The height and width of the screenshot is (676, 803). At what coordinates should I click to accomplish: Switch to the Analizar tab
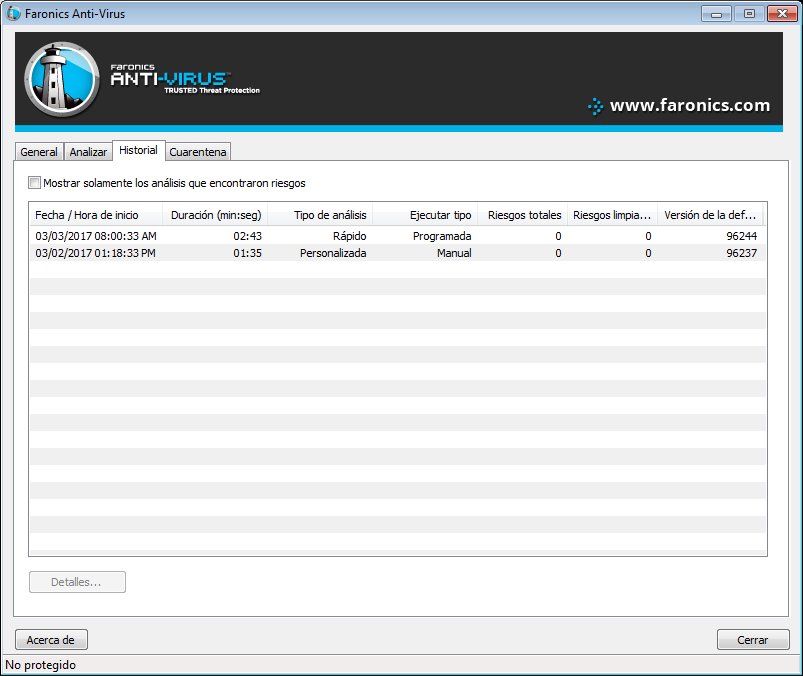pos(88,152)
